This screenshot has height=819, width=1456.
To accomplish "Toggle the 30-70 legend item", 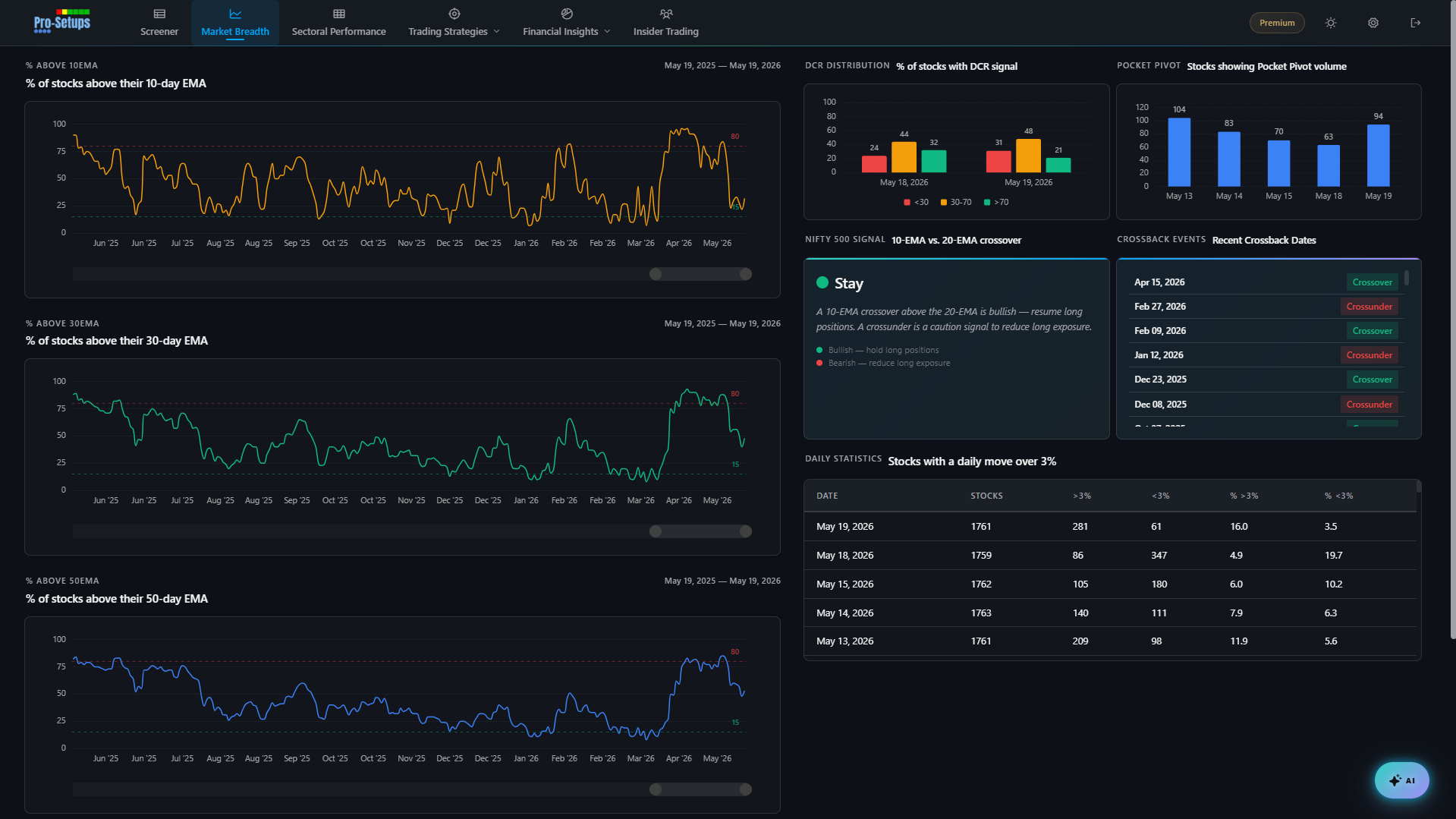I will pyautogui.click(x=956, y=203).
